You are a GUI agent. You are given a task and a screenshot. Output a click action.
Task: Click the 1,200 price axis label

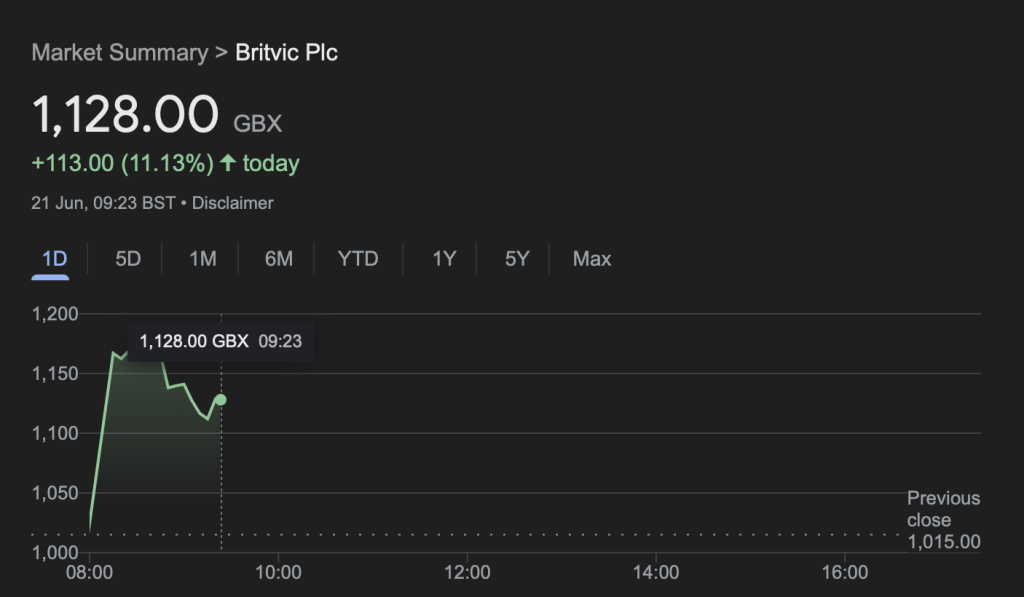[55, 314]
